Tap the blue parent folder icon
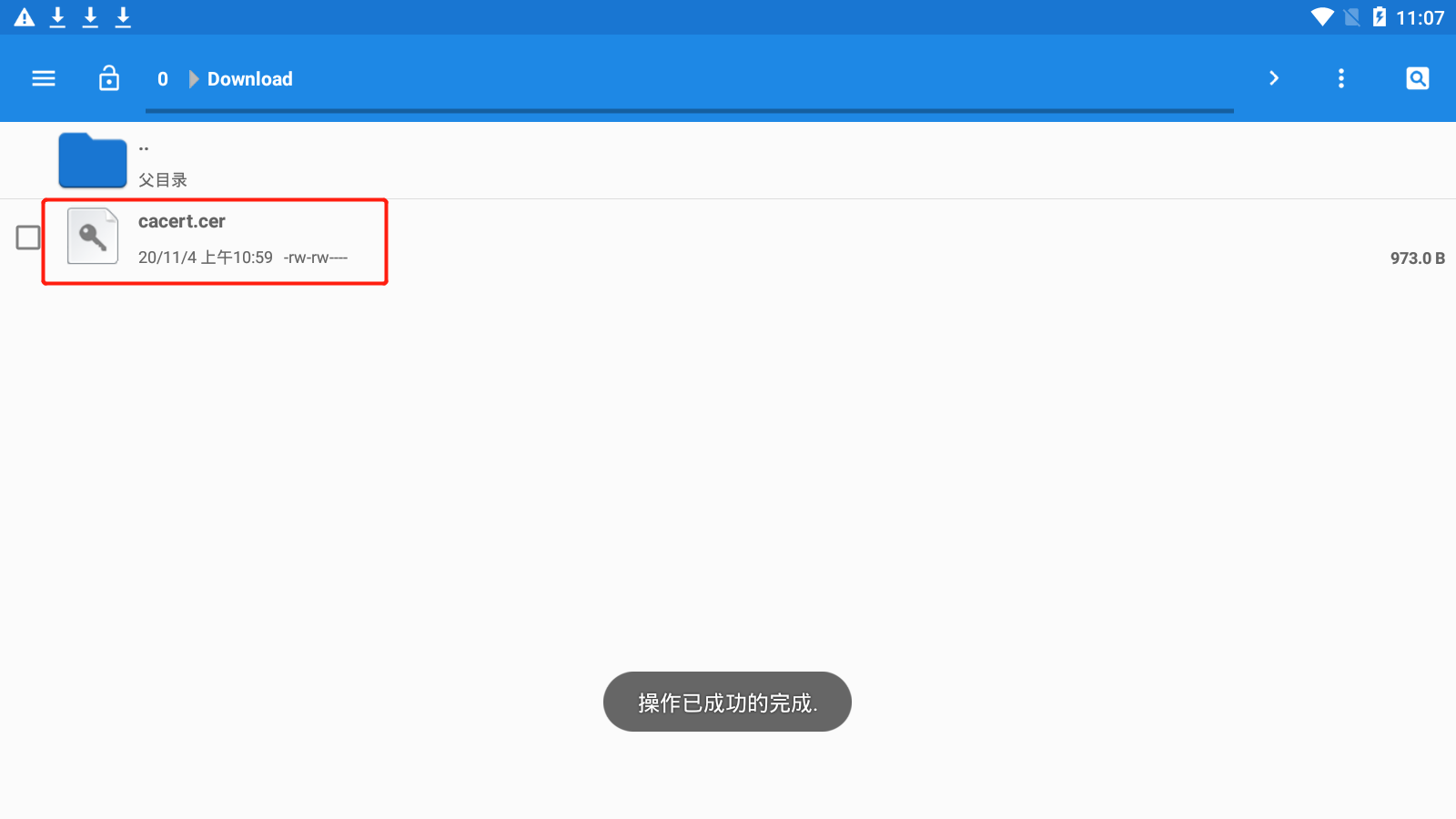Viewport: 1456px width, 819px height. (x=93, y=160)
